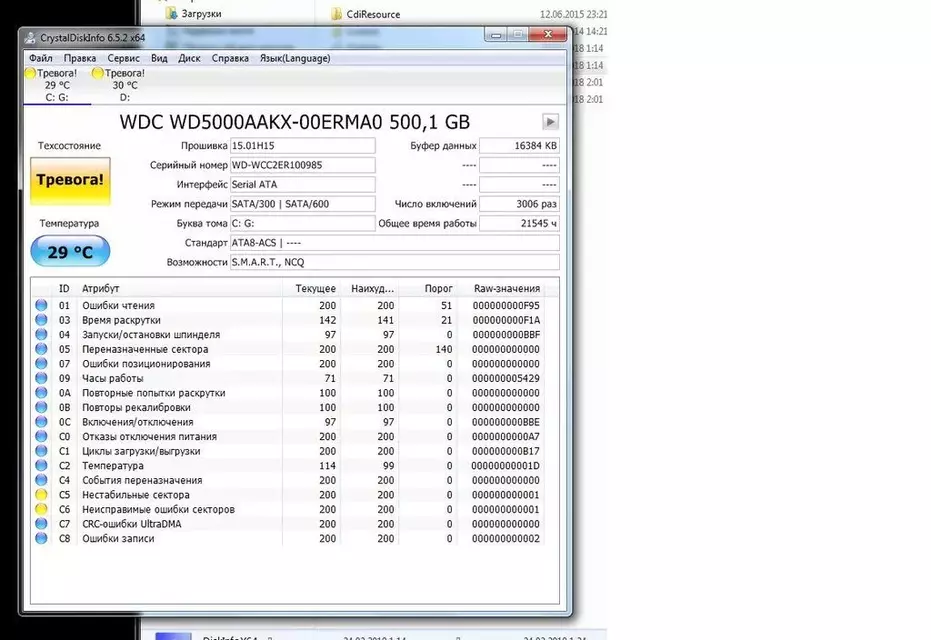Click the CrystalDiskInfo title bar icon
This screenshot has height=640, width=931.
click(x=30, y=37)
